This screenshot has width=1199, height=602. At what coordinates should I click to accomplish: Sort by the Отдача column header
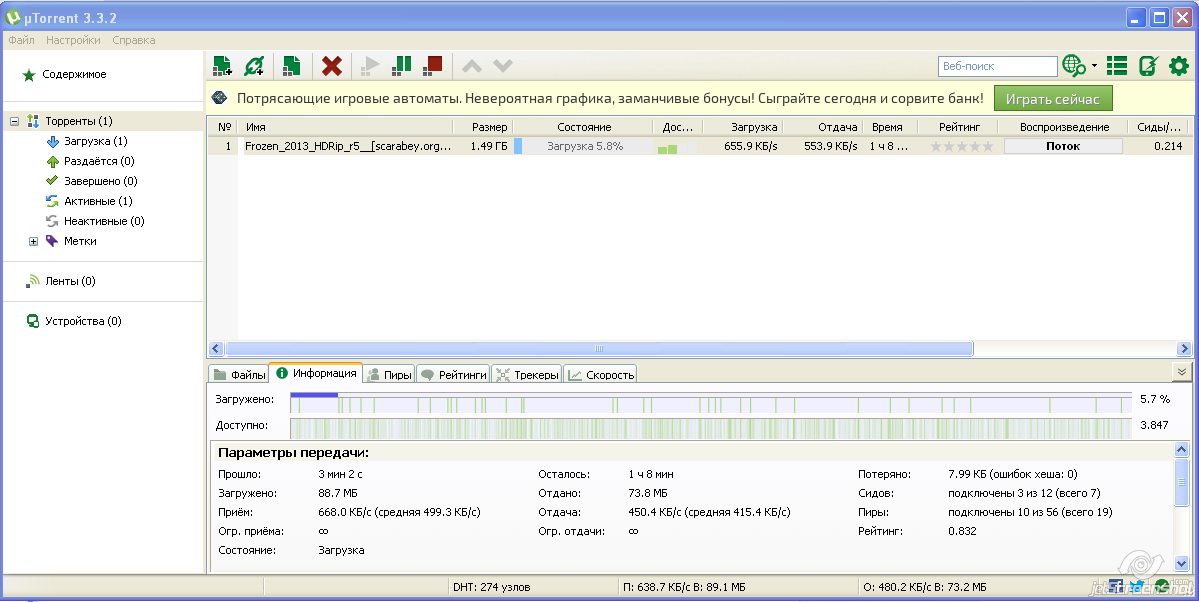[825, 127]
